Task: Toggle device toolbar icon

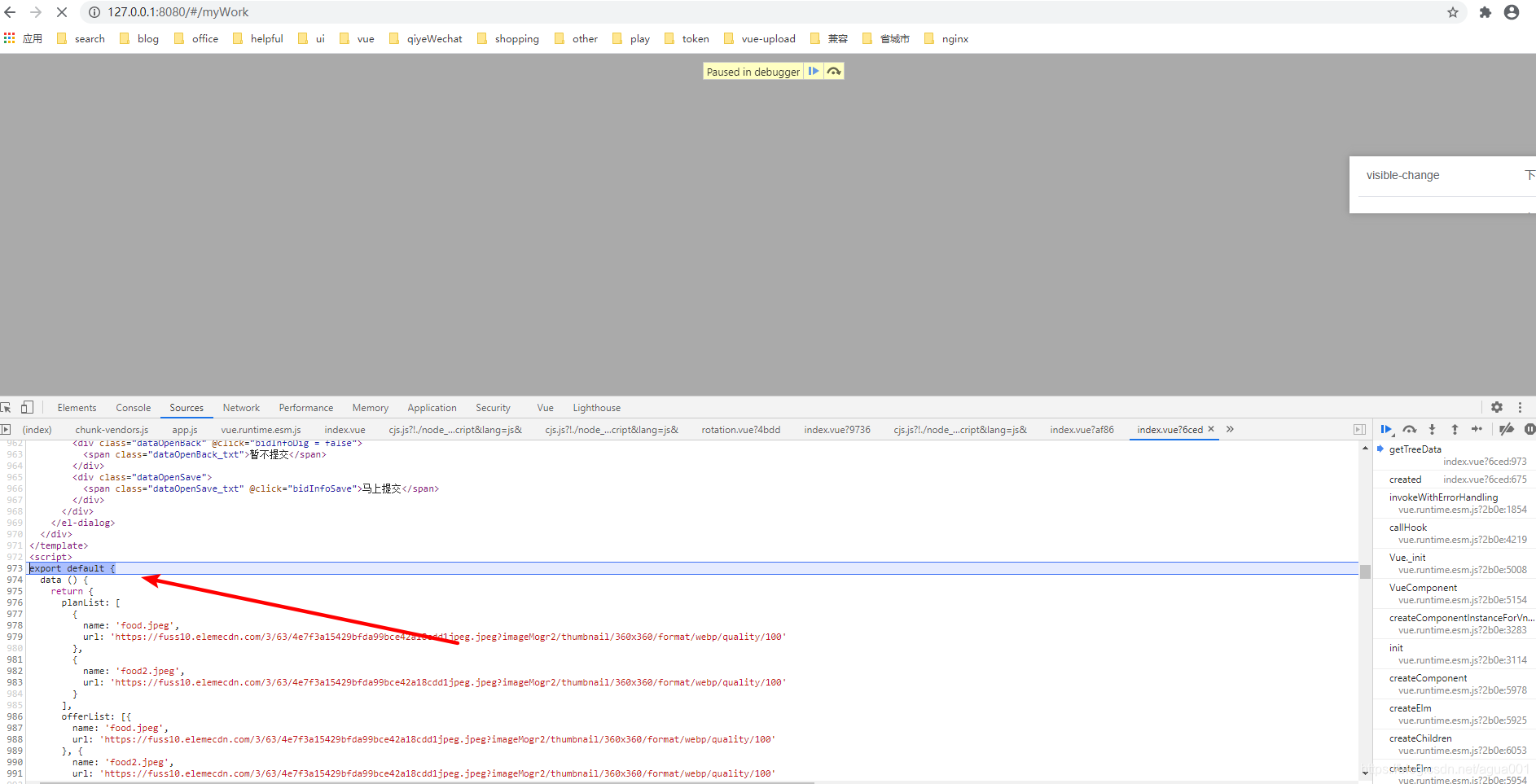Action: (27, 407)
